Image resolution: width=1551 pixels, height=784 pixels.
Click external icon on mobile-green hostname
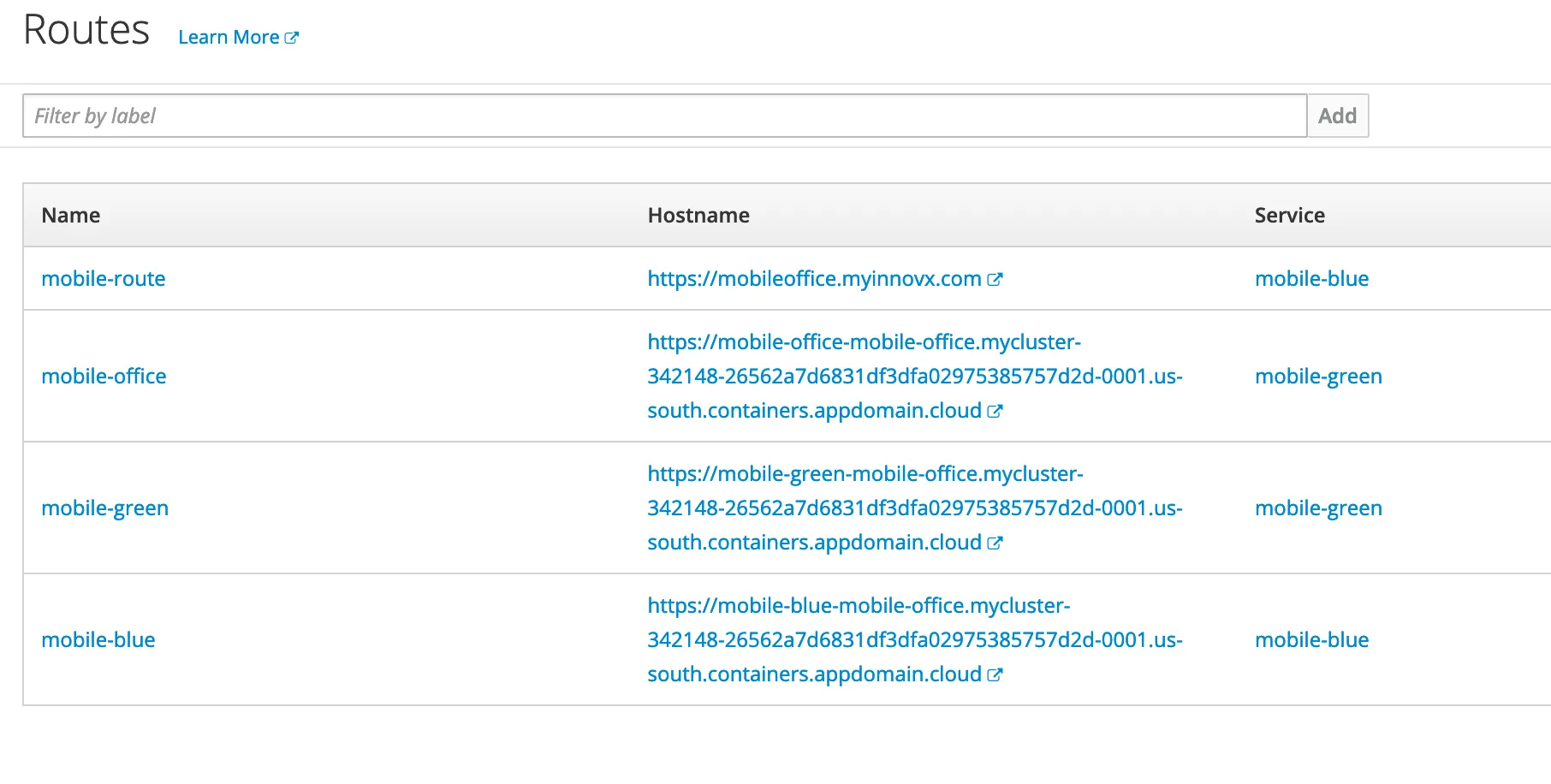[x=995, y=543]
